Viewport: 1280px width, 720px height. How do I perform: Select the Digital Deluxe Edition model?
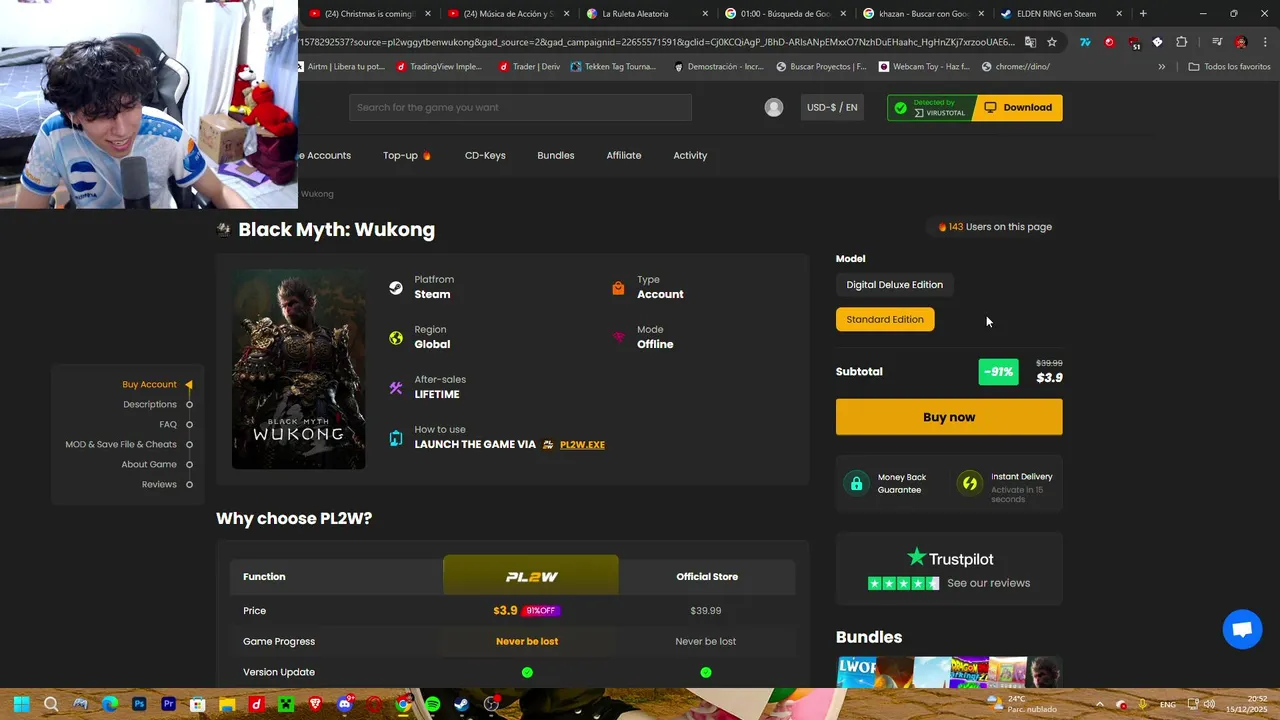click(x=894, y=285)
